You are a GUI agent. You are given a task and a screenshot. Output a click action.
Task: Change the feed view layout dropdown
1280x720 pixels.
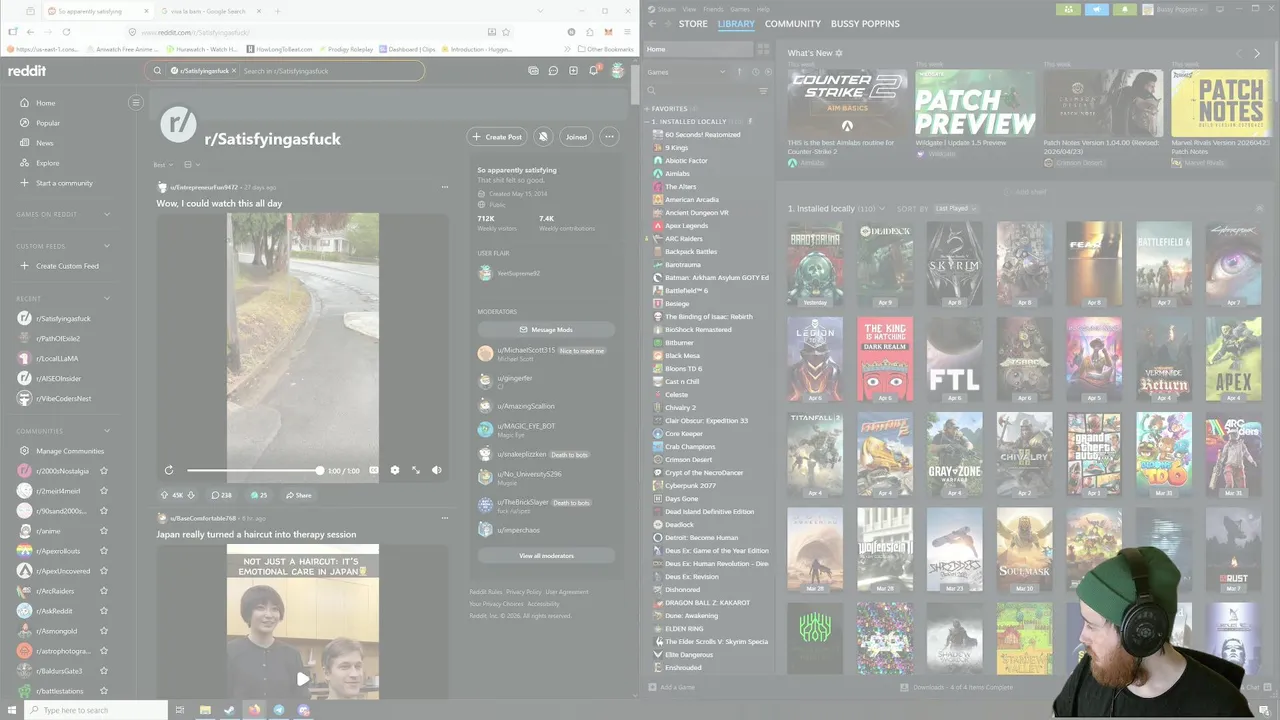(x=192, y=165)
